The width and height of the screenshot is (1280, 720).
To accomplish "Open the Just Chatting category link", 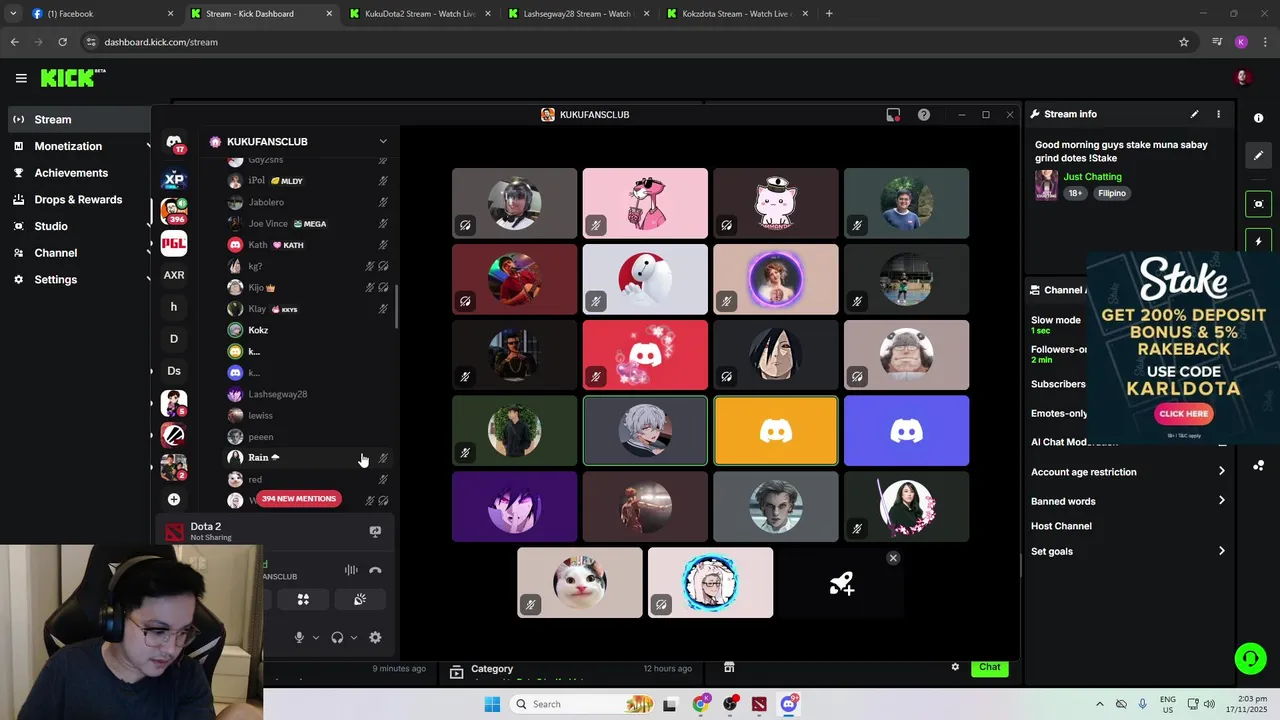I will (1092, 177).
